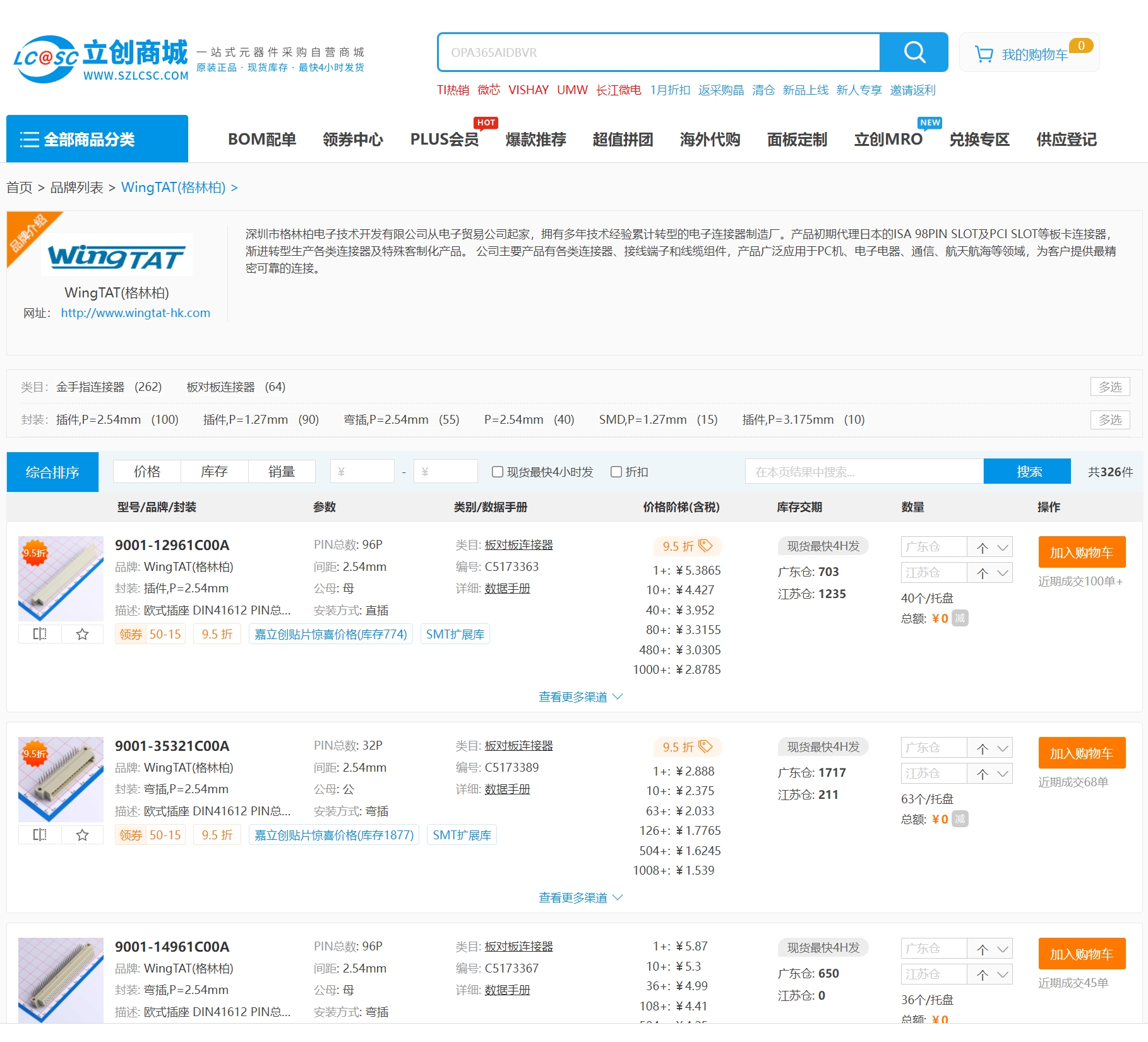Go to 领券中心
The width and height of the screenshot is (1148, 1042).
click(352, 139)
